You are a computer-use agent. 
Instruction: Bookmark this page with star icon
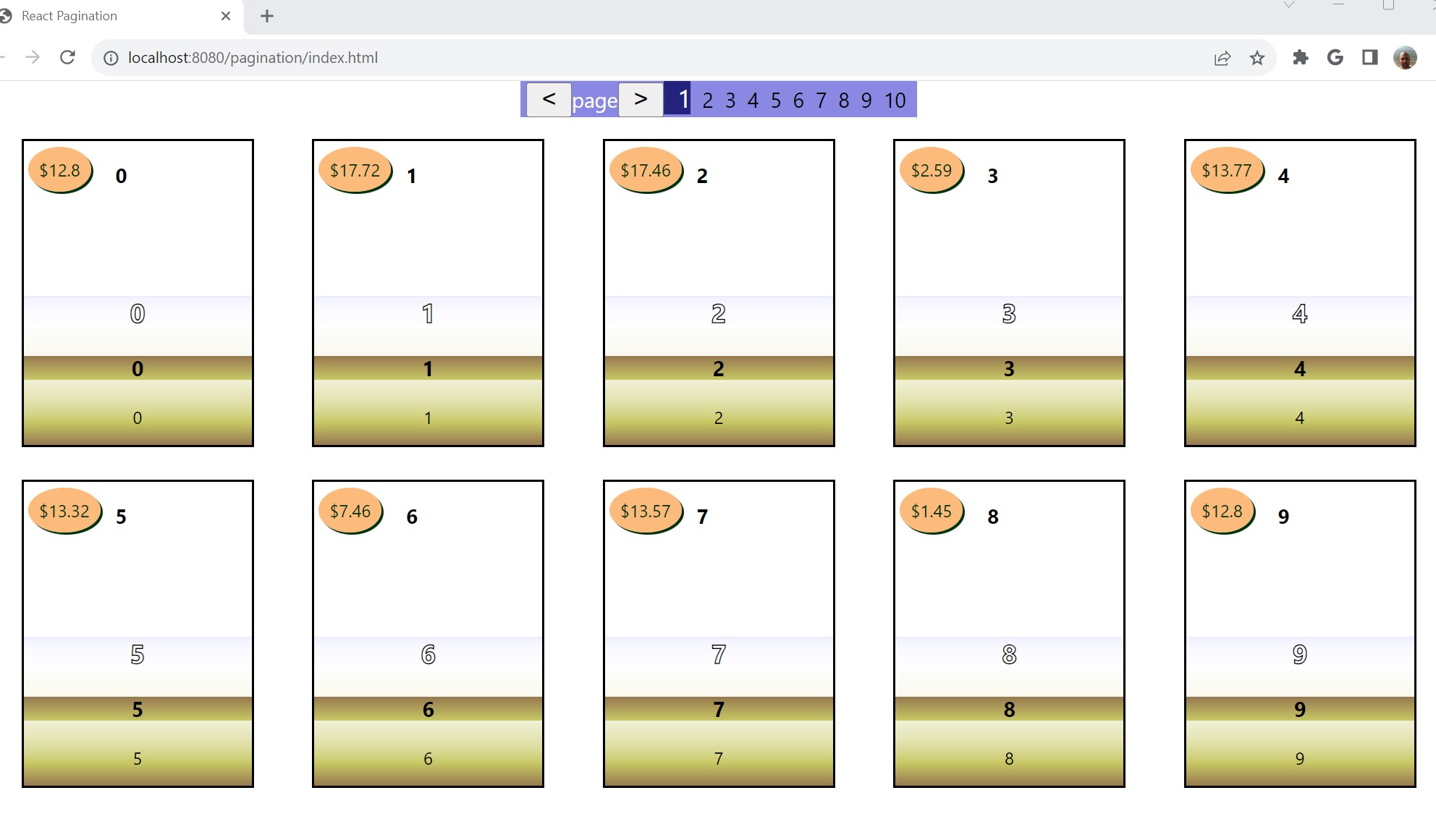click(1257, 58)
